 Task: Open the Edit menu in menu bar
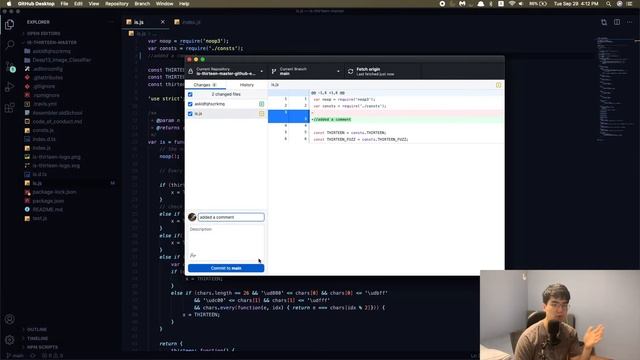pyautogui.click(x=78, y=4)
